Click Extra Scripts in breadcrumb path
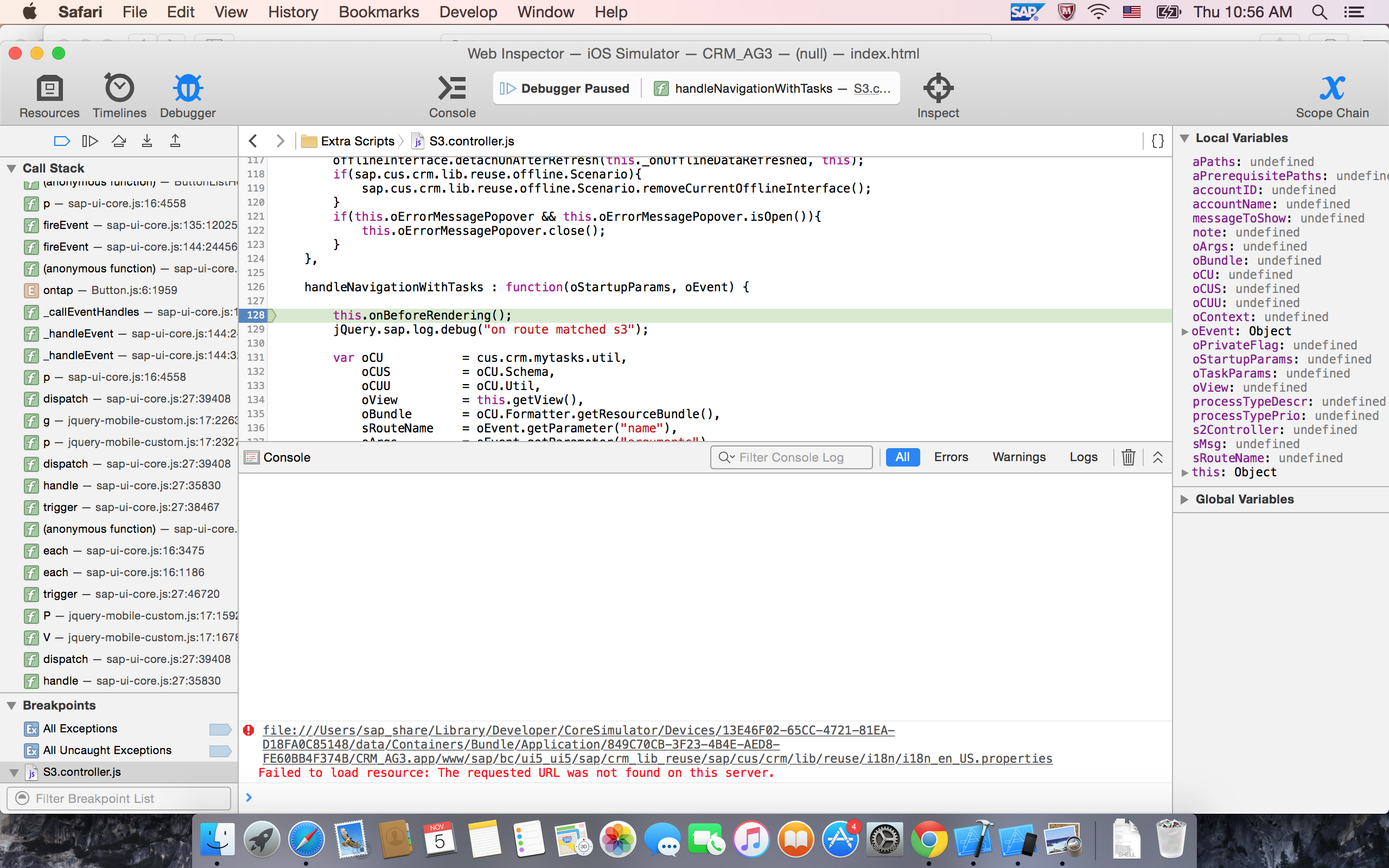The width and height of the screenshot is (1389, 868). click(356, 141)
